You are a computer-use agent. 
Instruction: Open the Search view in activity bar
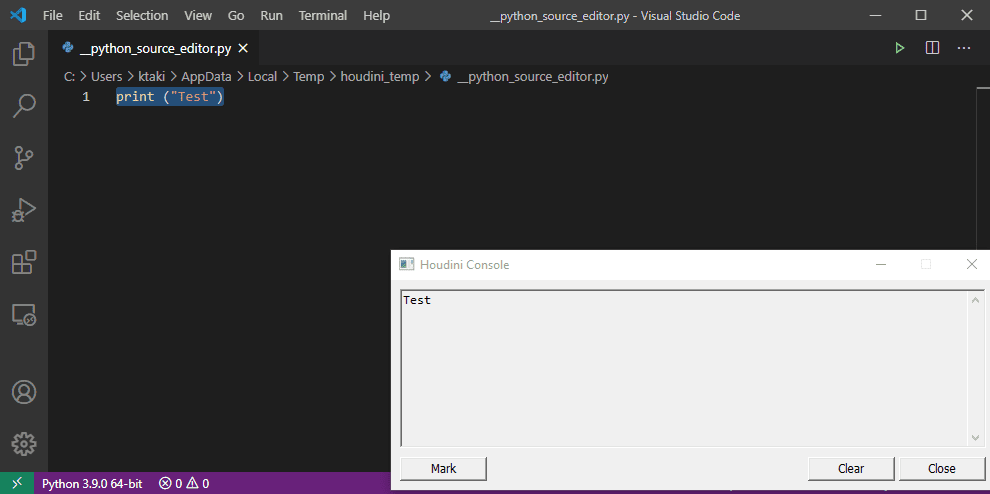coord(24,105)
